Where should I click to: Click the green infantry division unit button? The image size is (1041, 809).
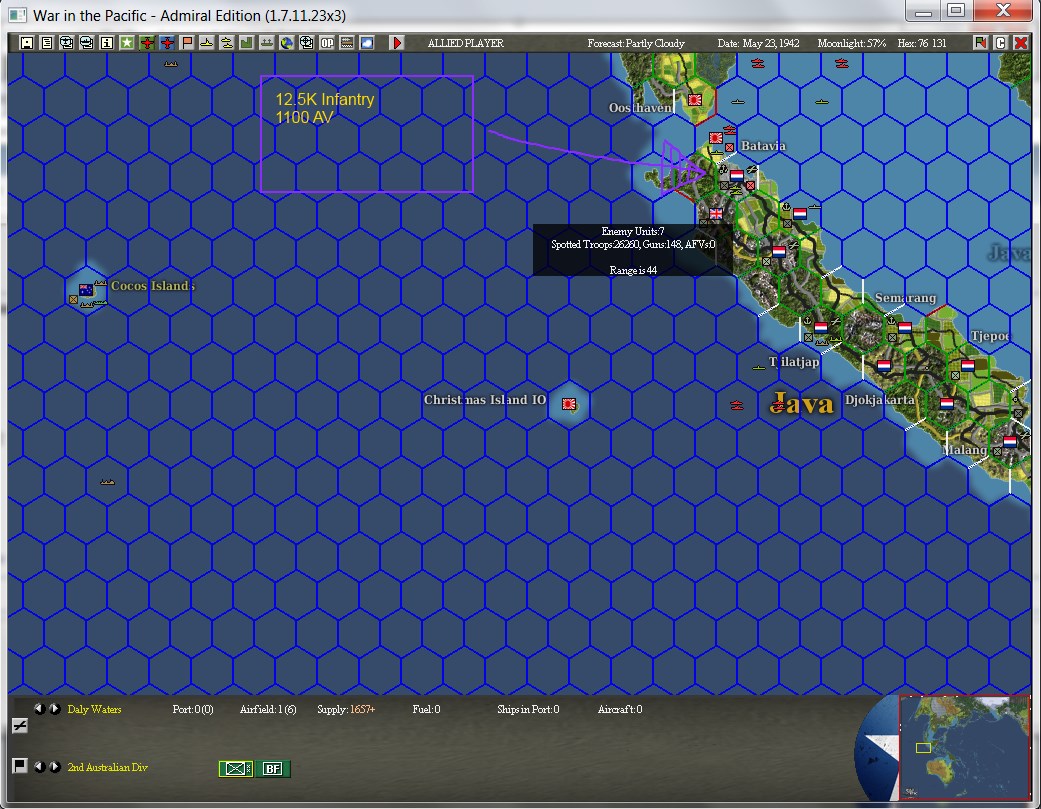(236, 769)
